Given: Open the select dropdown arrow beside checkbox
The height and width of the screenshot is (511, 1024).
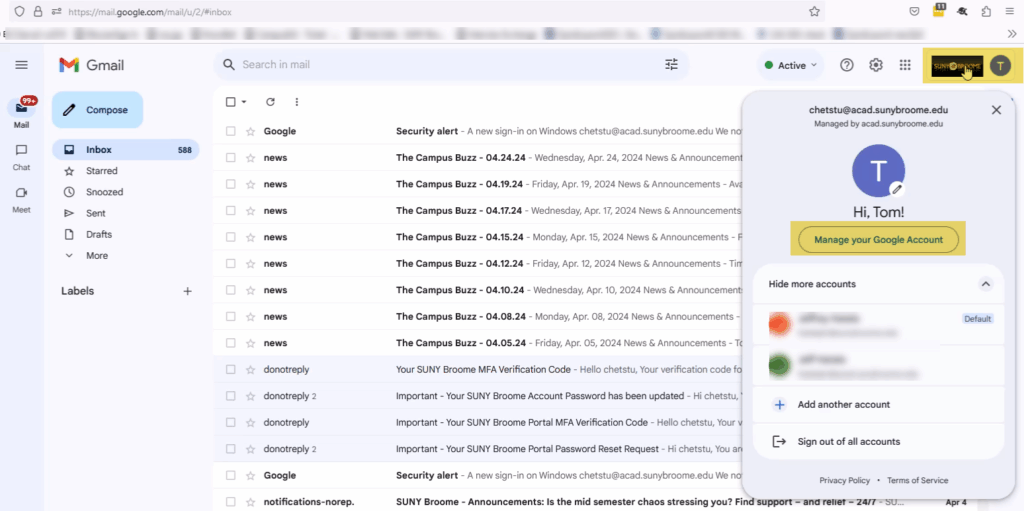Looking at the screenshot, I should pos(244,102).
